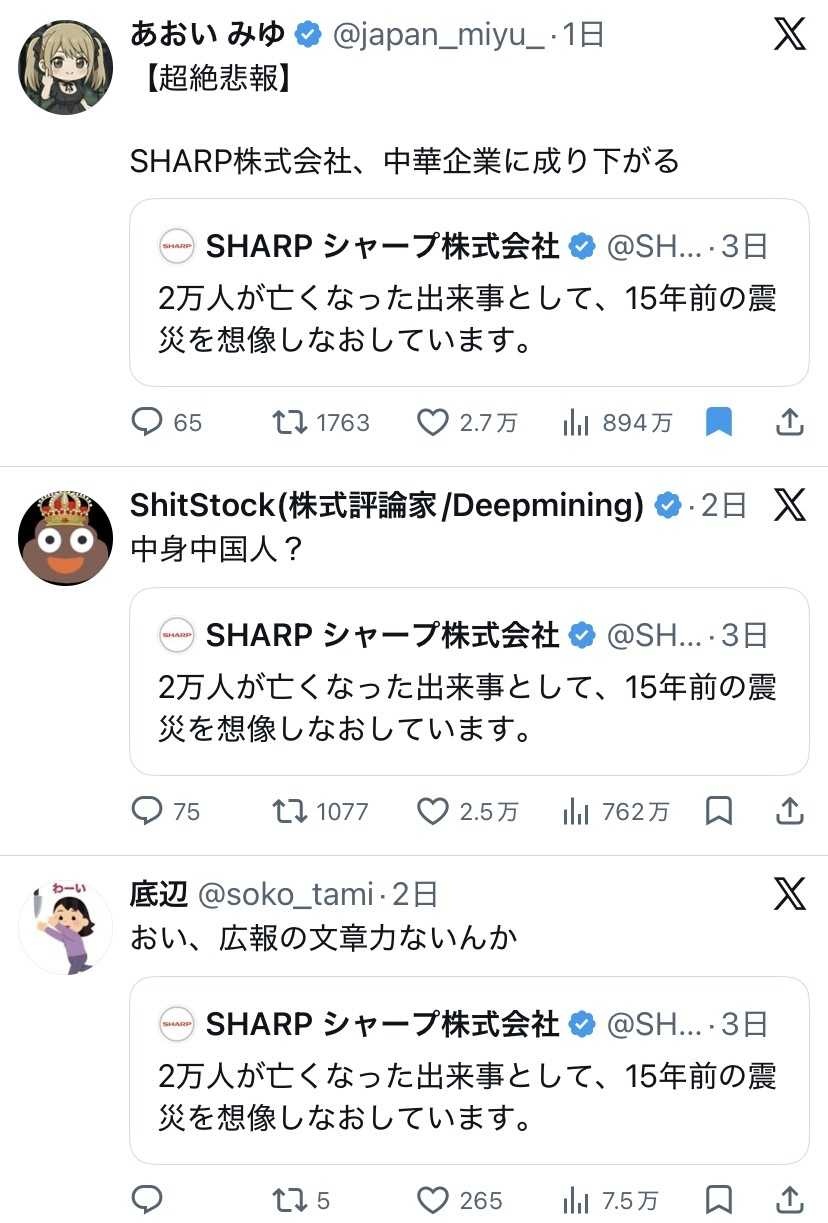
Task: Like ShitStock's post with 2.5万 likes
Action: 432,811
